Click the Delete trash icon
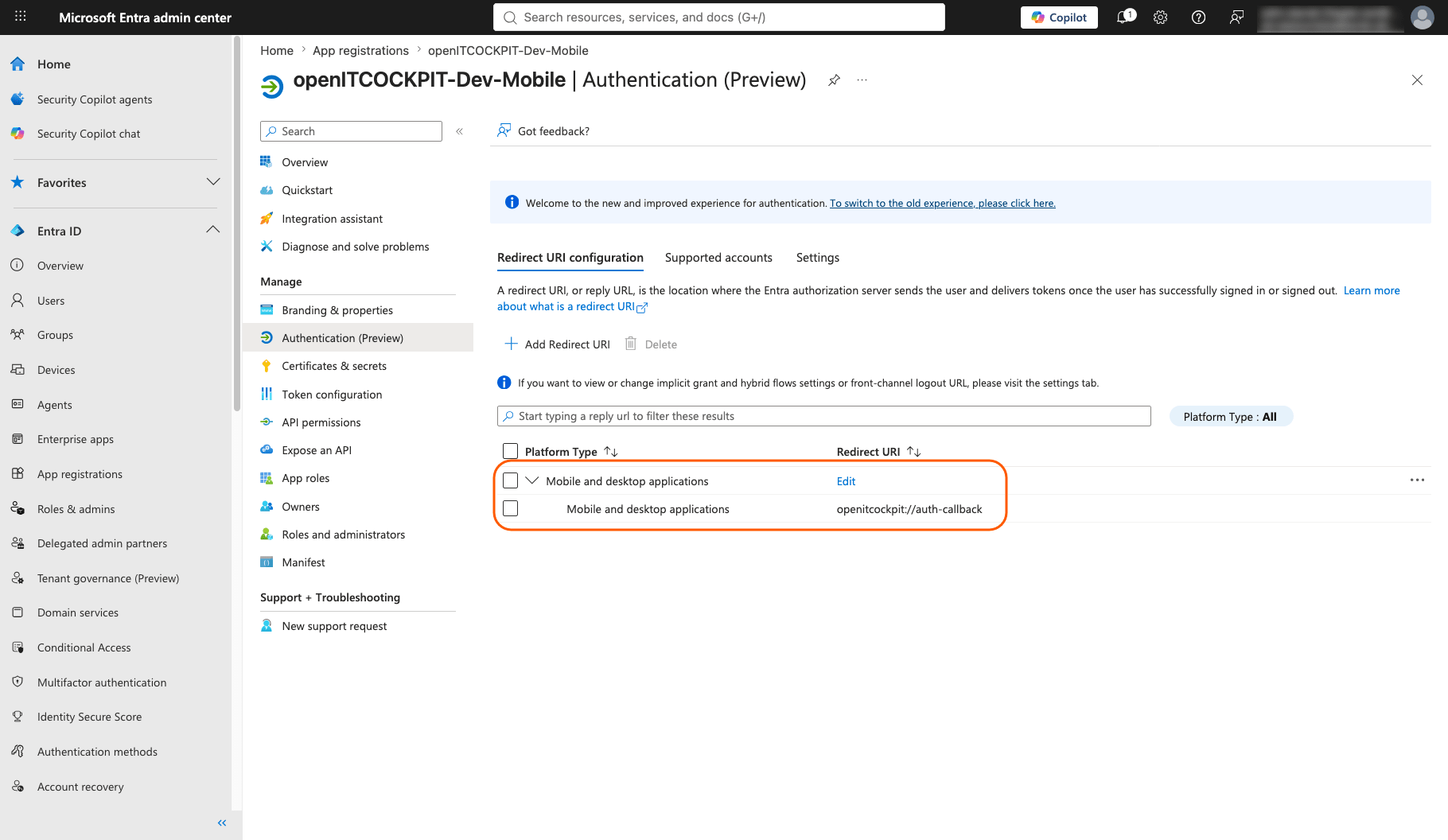The image size is (1448, 840). [x=631, y=344]
